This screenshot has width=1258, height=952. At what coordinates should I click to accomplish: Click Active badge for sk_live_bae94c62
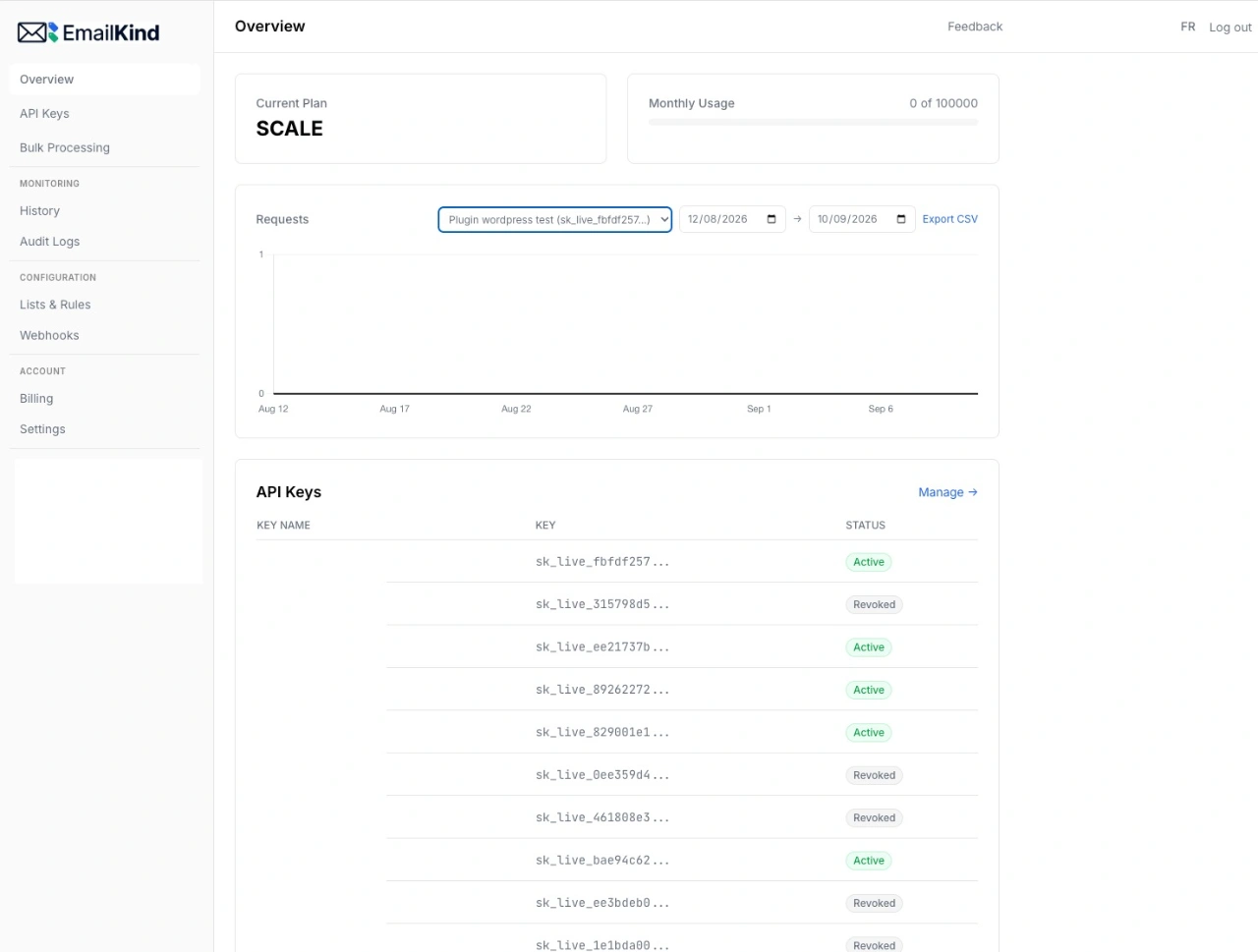[869, 861]
